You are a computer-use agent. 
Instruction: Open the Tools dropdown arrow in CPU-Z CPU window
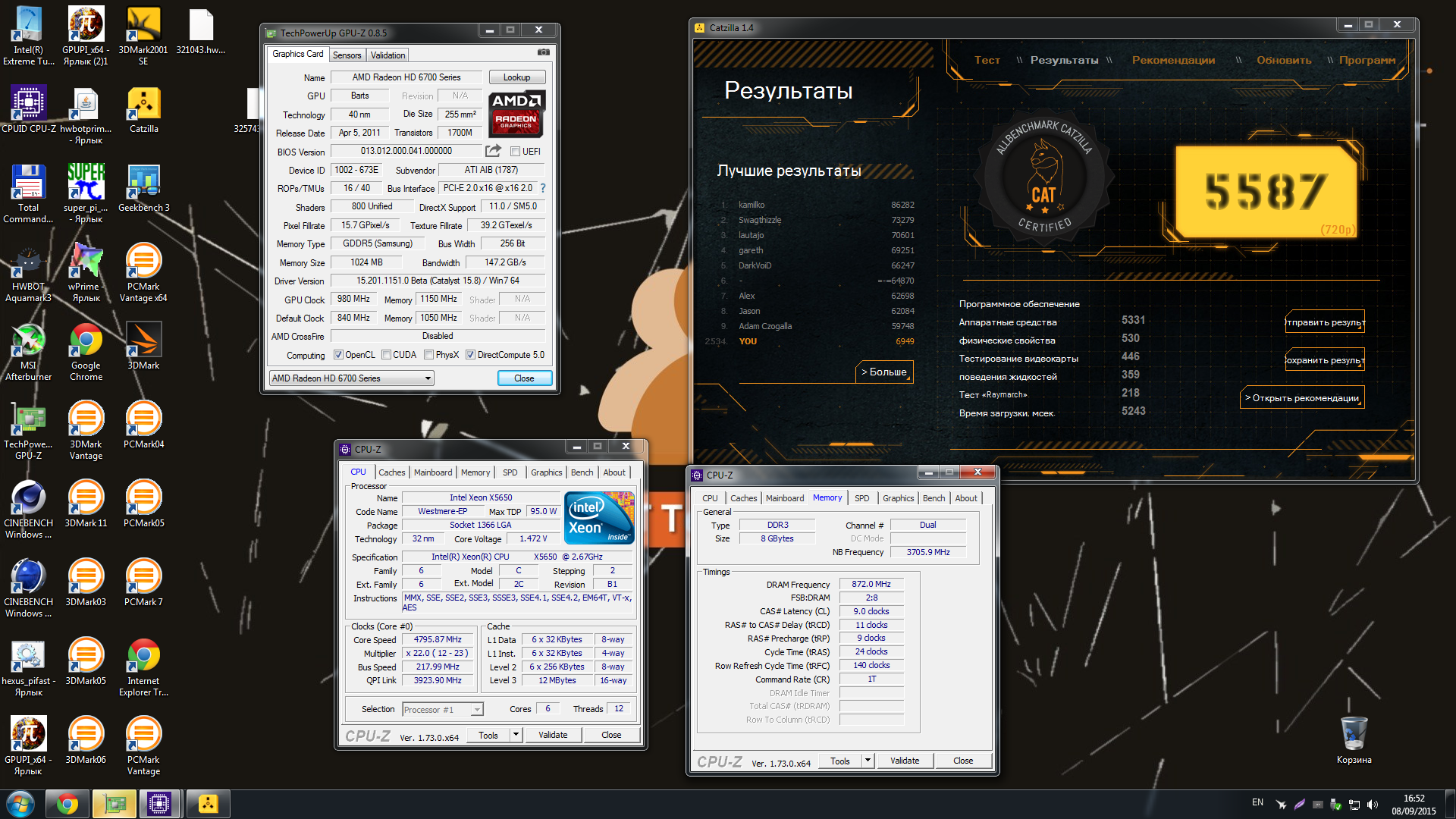coord(516,735)
